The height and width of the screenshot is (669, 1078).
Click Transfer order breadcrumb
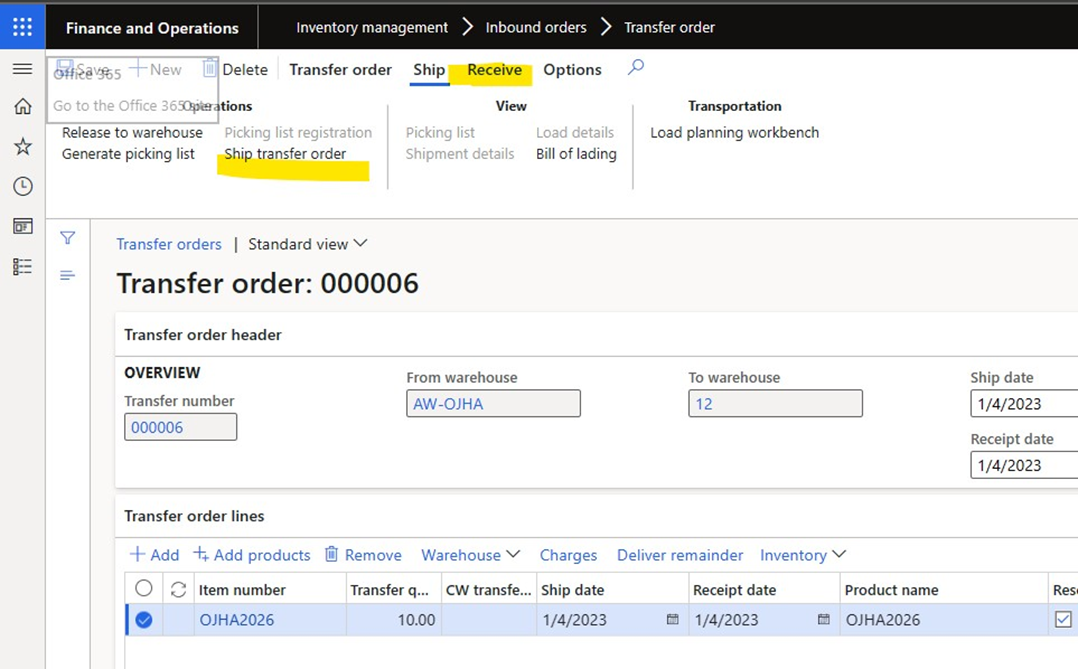pos(670,28)
